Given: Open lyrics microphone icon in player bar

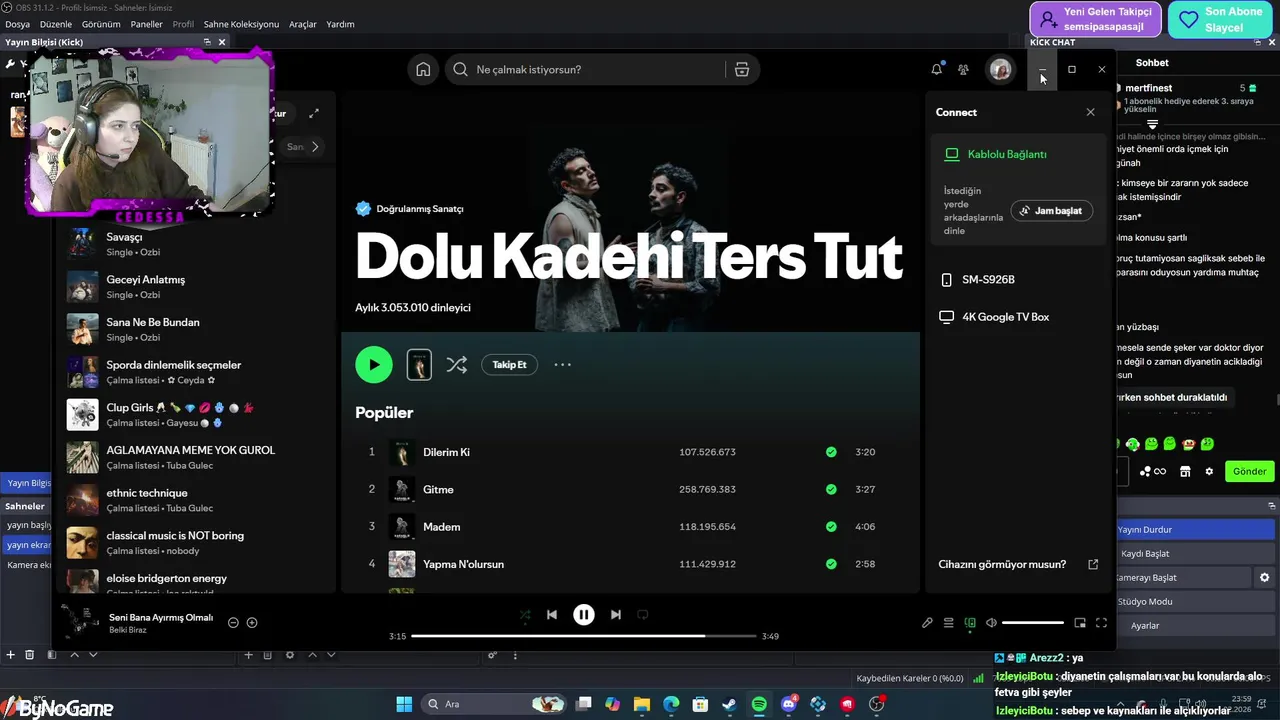Looking at the screenshot, I should tap(927, 623).
